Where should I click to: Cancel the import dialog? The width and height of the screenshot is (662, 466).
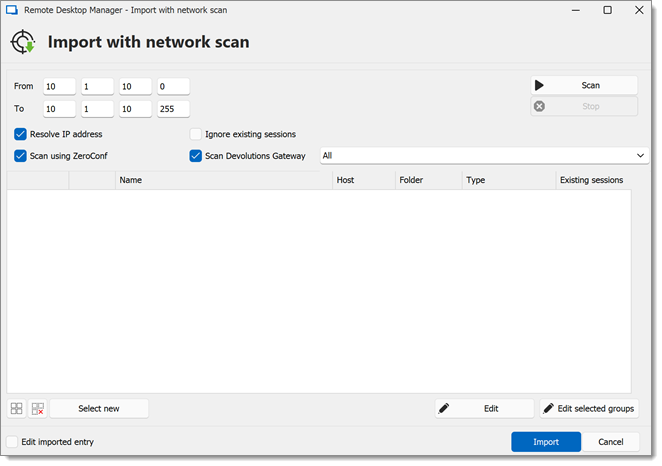610,442
